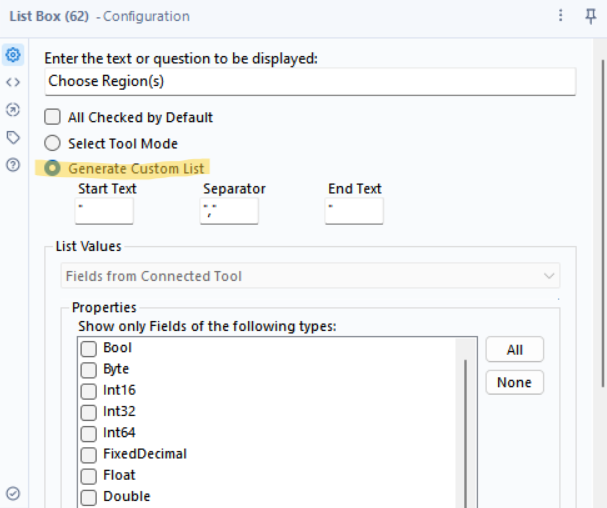Pin the Configuration window

[x=591, y=16]
